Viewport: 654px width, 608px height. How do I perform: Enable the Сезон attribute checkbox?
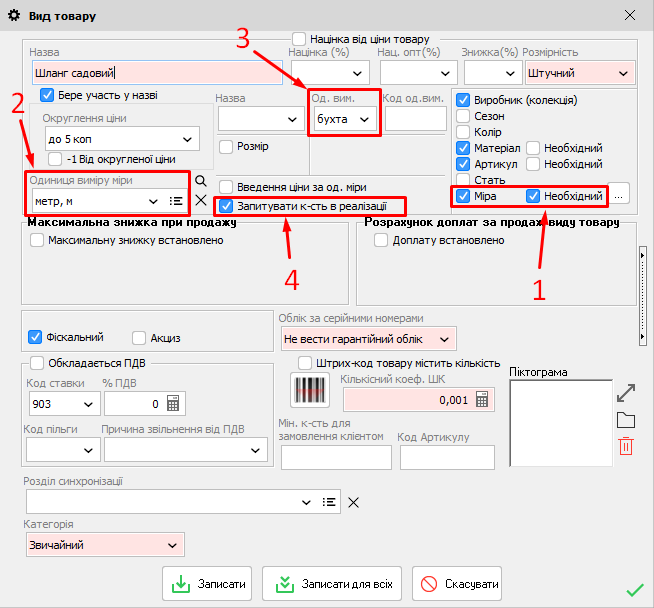click(x=463, y=116)
